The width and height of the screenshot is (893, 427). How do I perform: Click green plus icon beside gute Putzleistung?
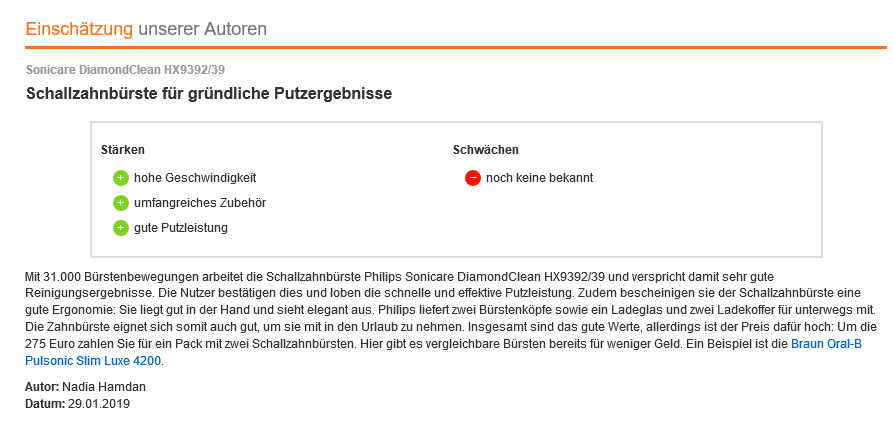coord(121,228)
